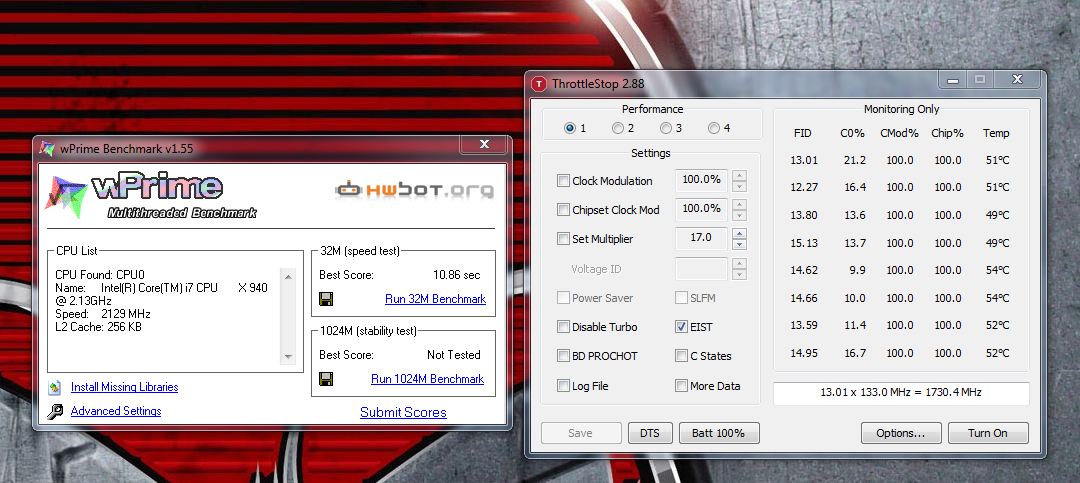Viewport: 1080px width, 483px height.
Task: Click the FID column header
Action: click(802, 134)
